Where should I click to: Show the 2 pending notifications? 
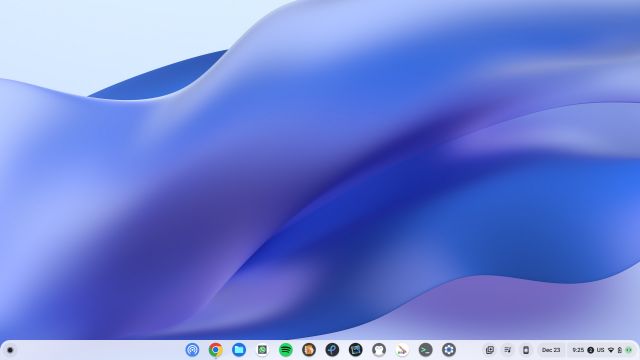[591, 350]
